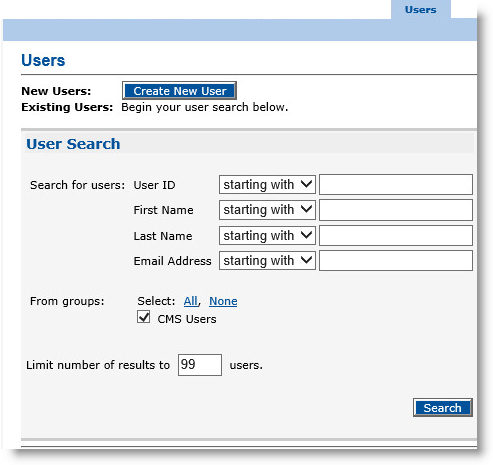Click the CMS Users label text
The width and height of the screenshot is (493, 465).
(x=187, y=319)
